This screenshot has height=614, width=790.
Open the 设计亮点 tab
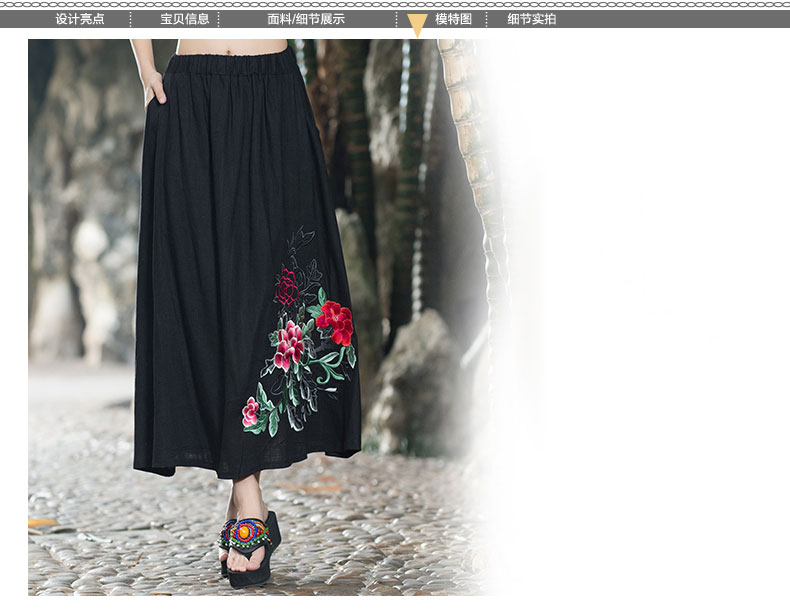[x=80, y=19]
